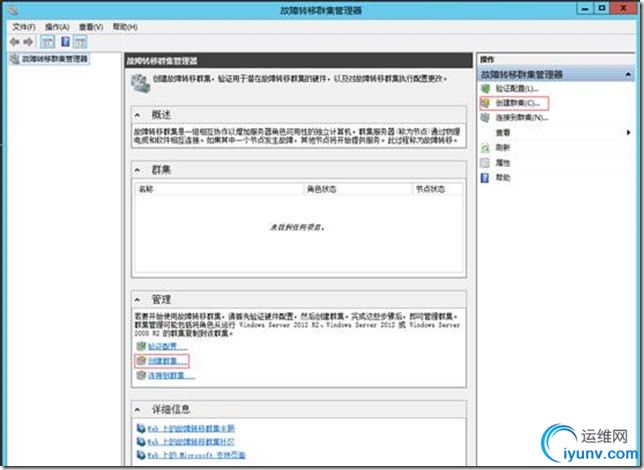The image size is (644, 470).
Task: Open the 帮助(H) menu
Action: click(x=125, y=27)
